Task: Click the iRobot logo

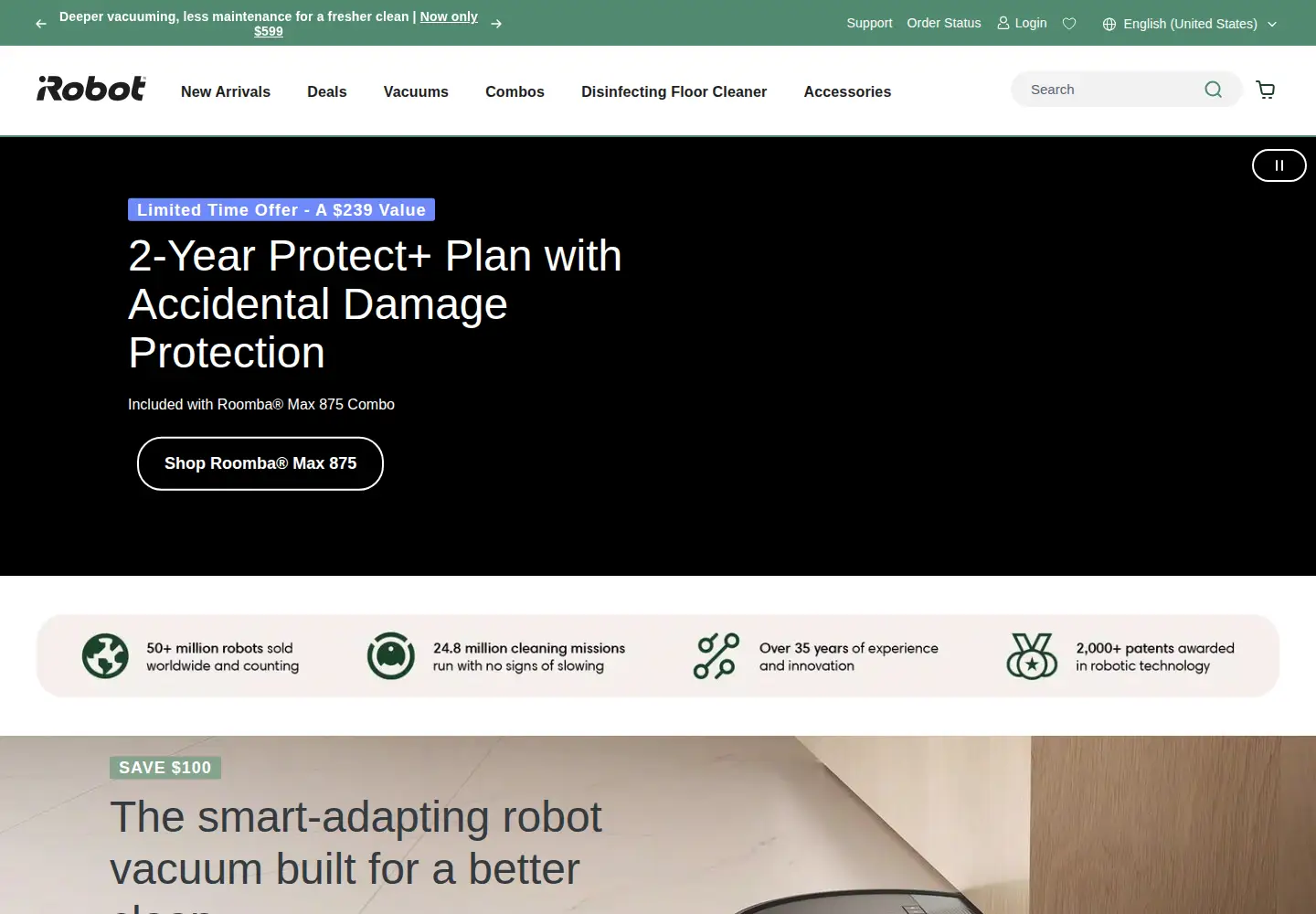Action: [x=91, y=89]
